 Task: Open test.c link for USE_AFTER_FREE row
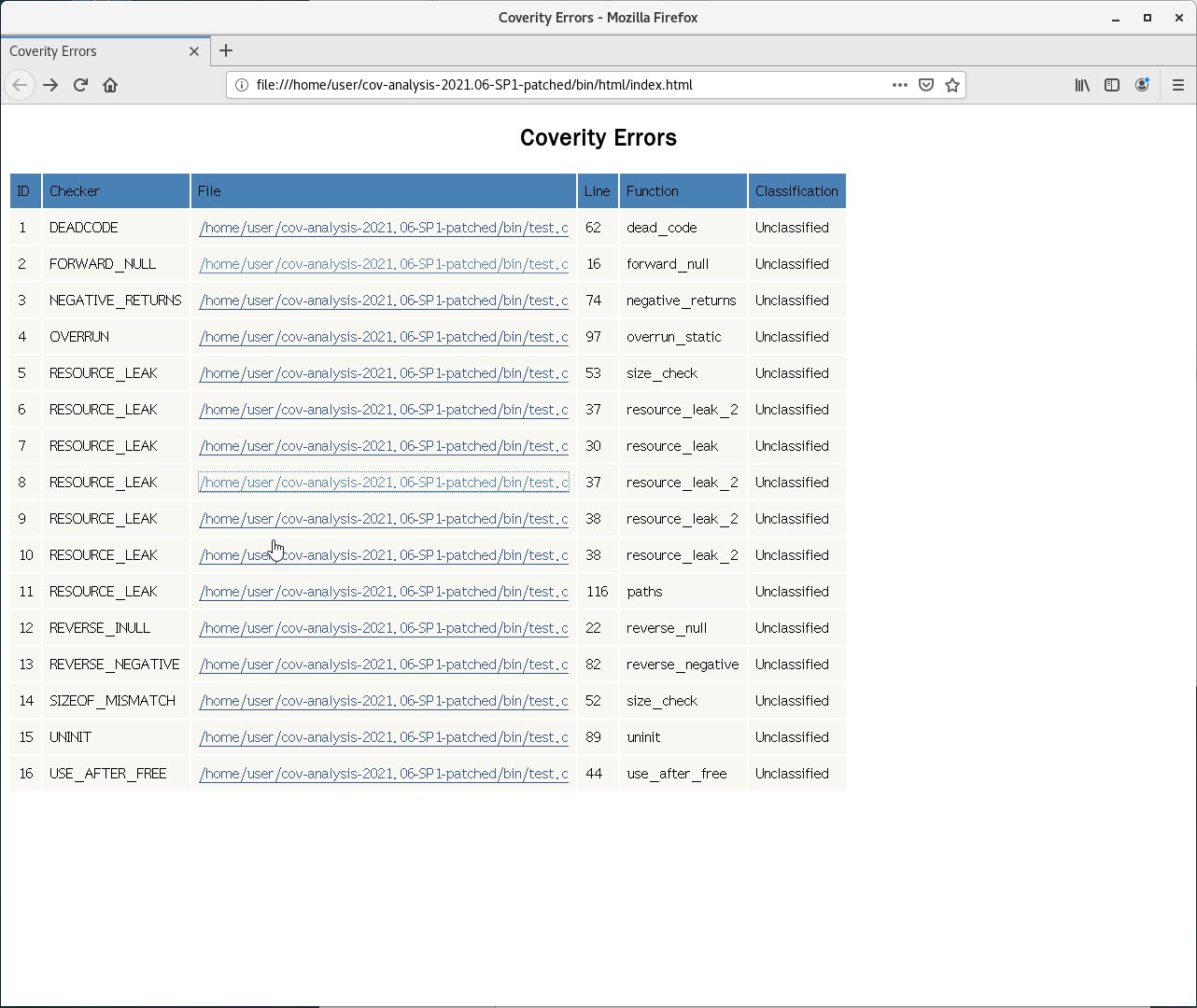[384, 774]
